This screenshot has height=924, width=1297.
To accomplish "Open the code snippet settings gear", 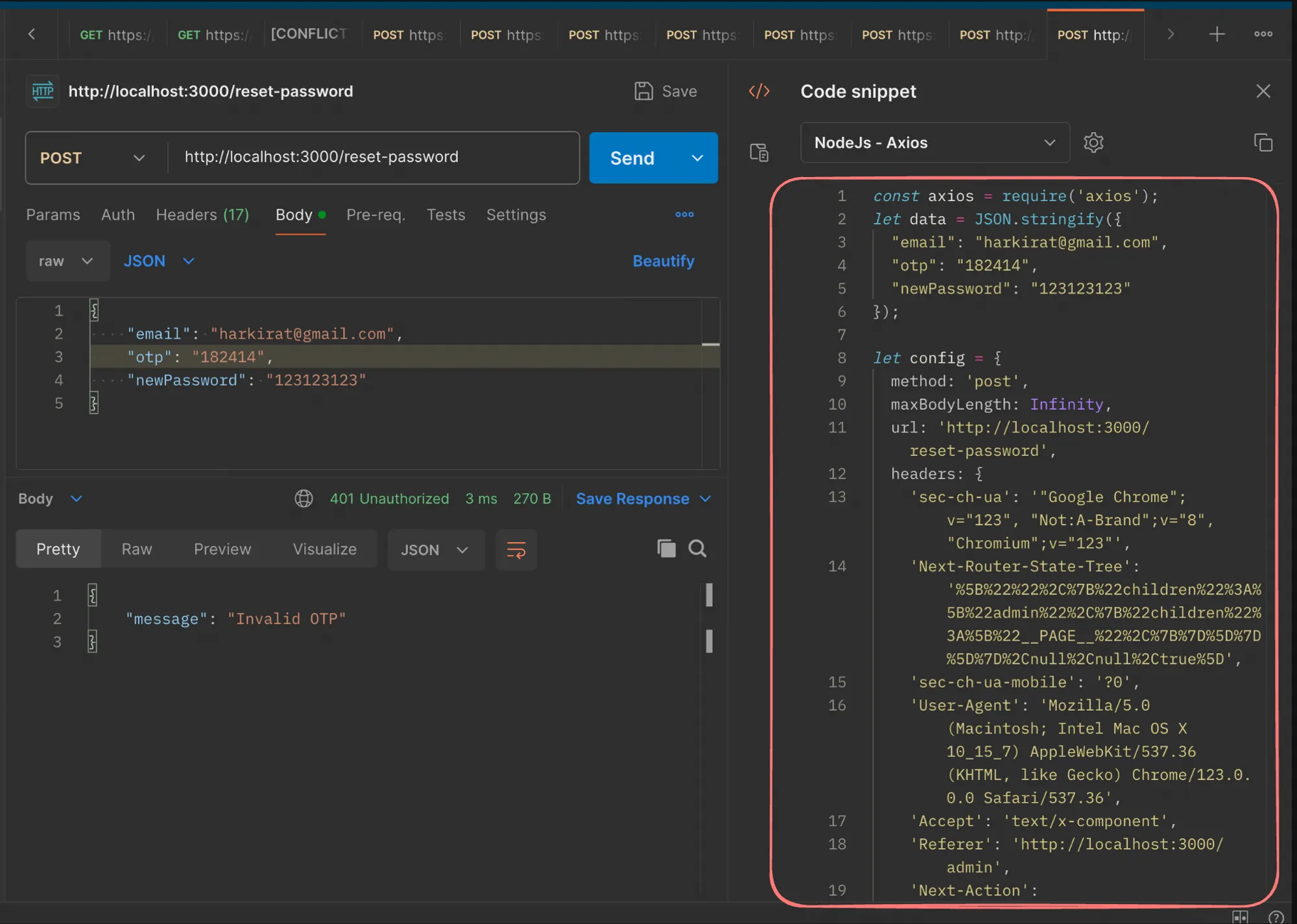I will (1093, 143).
